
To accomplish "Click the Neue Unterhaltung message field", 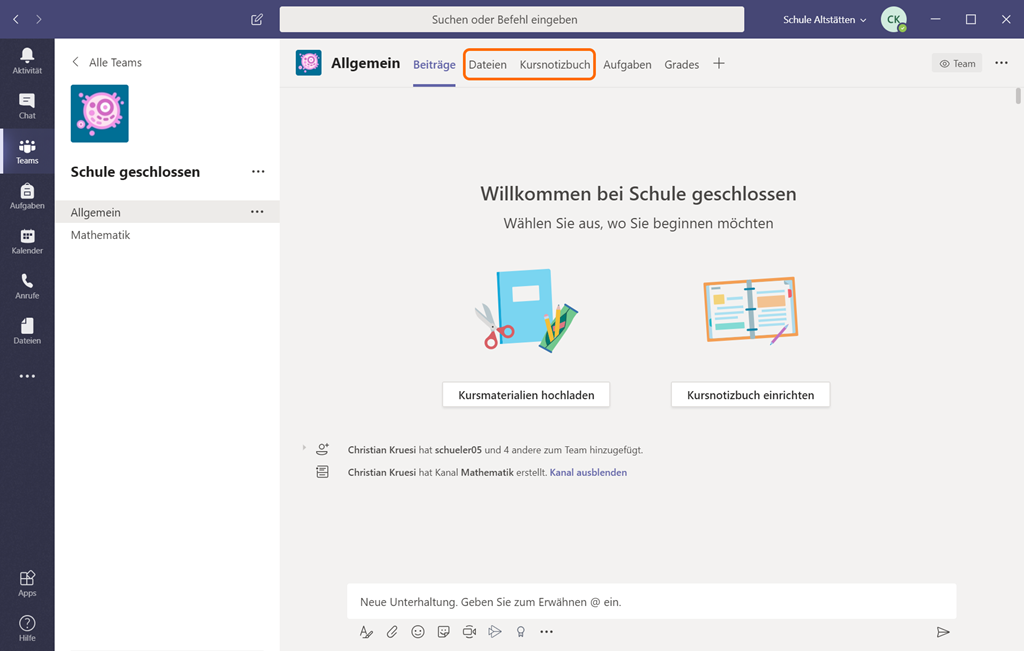I will coord(650,602).
